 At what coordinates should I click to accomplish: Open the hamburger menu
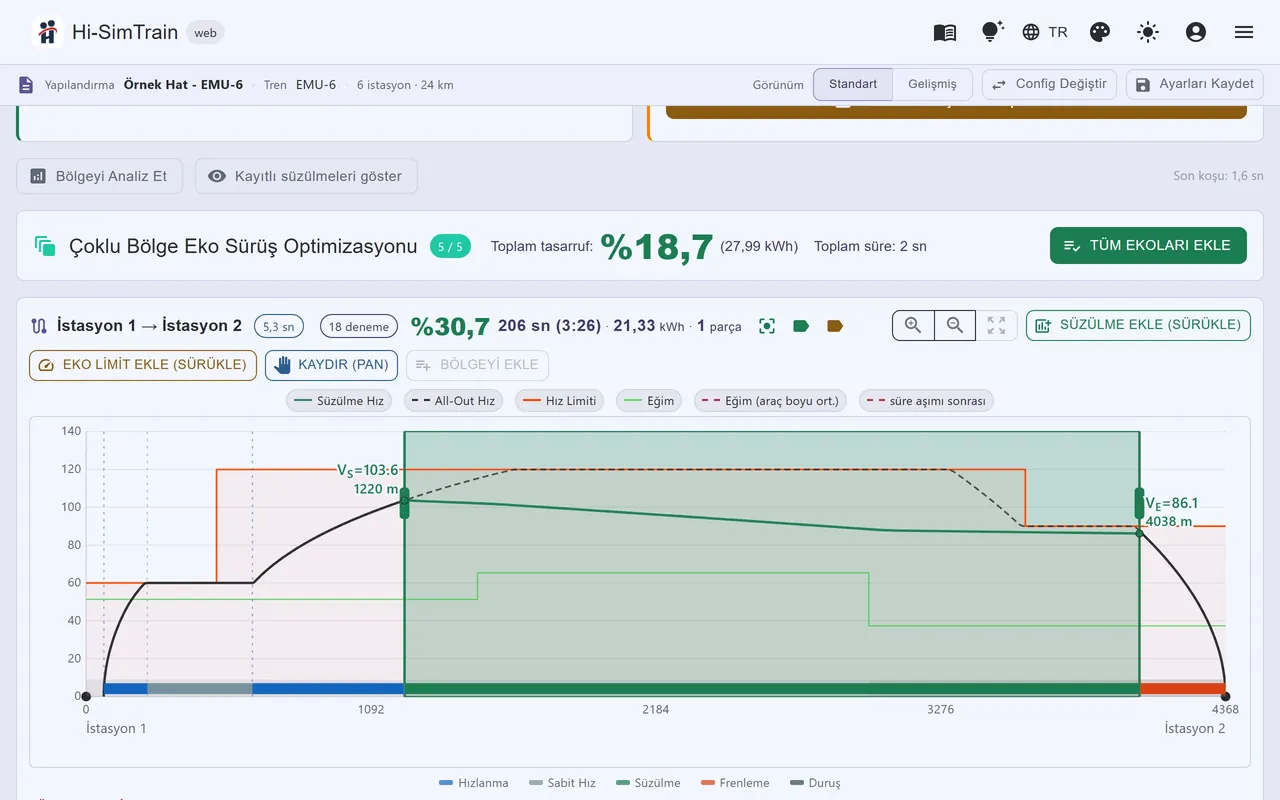(x=1244, y=32)
